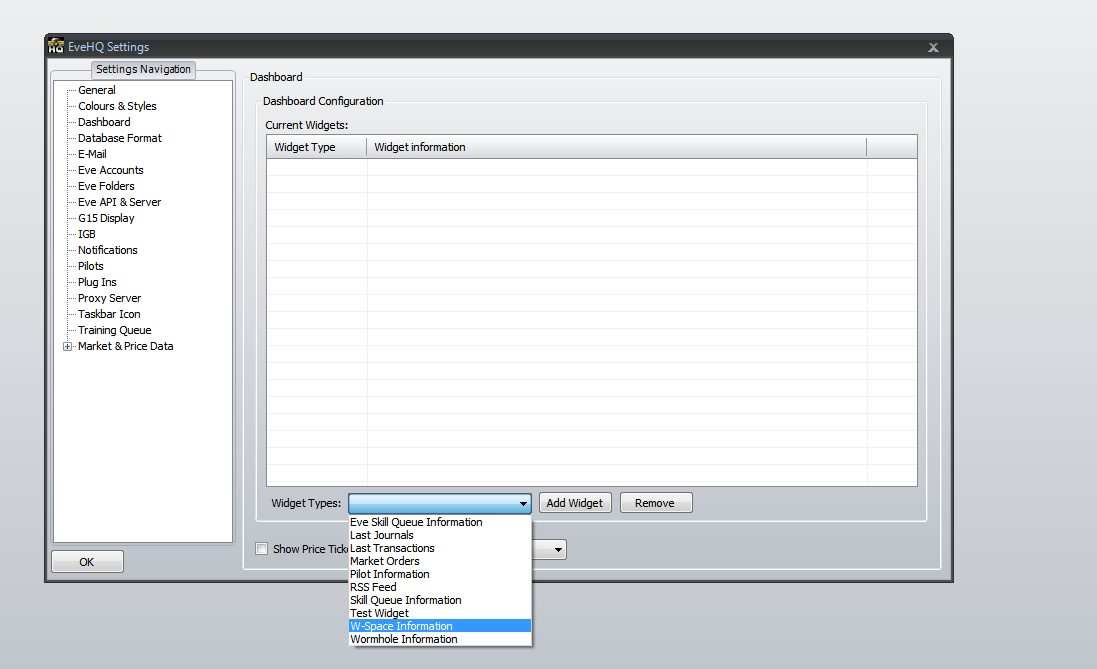
Task: Select Last Transactions from dropdown list
Action: click(x=439, y=549)
